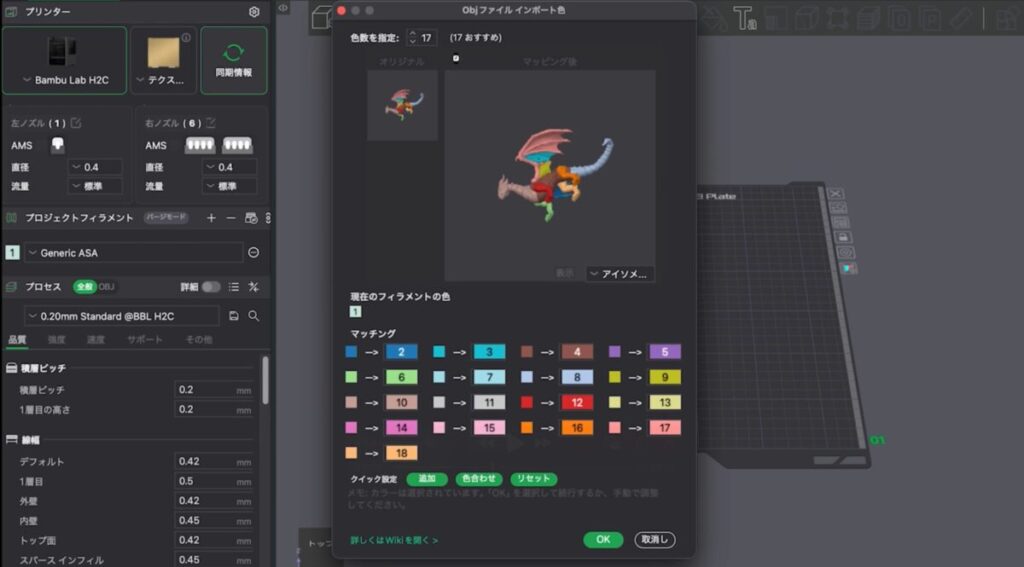Toggle the 詳細 (advanced) switch
Image resolution: width=1024 pixels, height=567 pixels.
(211, 287)
